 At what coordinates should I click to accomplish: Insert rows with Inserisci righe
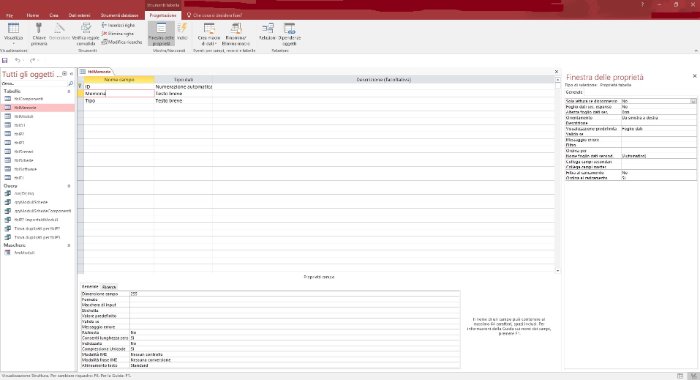pyautogui.click(x=118, y=25)
